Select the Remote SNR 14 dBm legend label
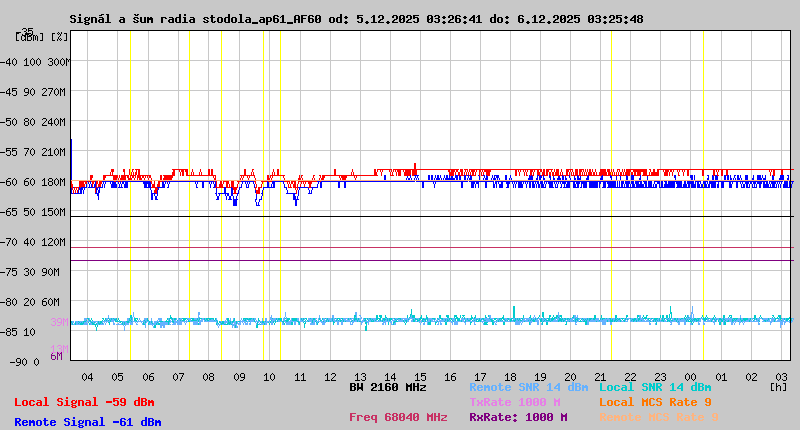 point(528,387)
